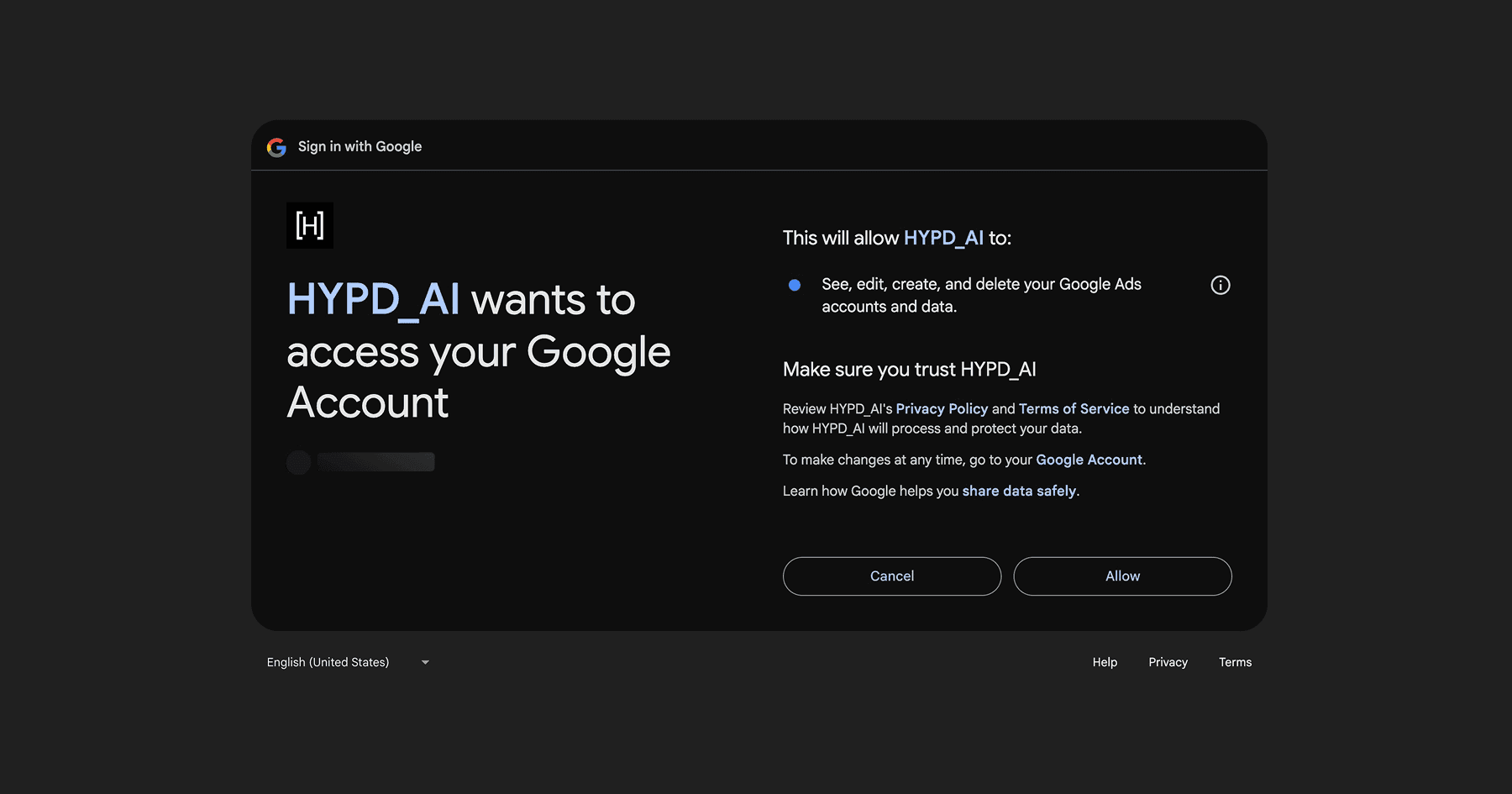Open the Privacy footer link
The width and height of the screenshot is (1512, 794).
1168,662
